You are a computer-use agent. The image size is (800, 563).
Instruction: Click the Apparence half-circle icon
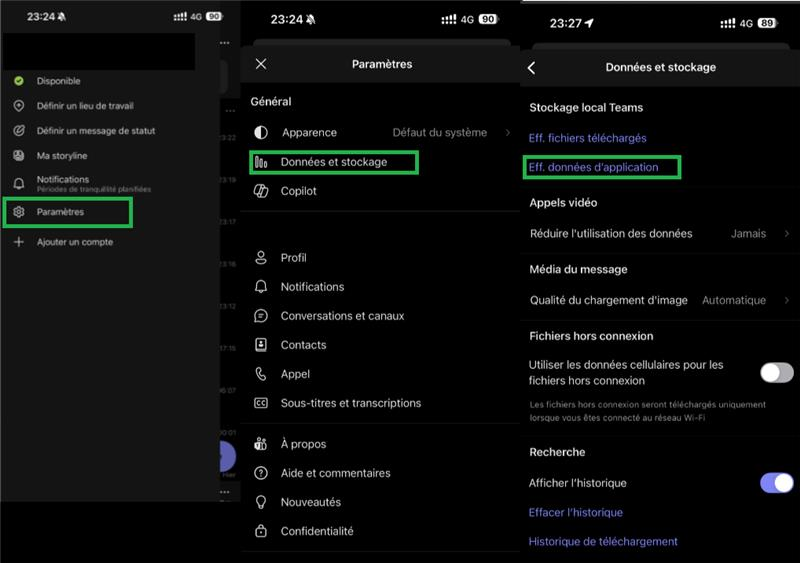(261, 133)
